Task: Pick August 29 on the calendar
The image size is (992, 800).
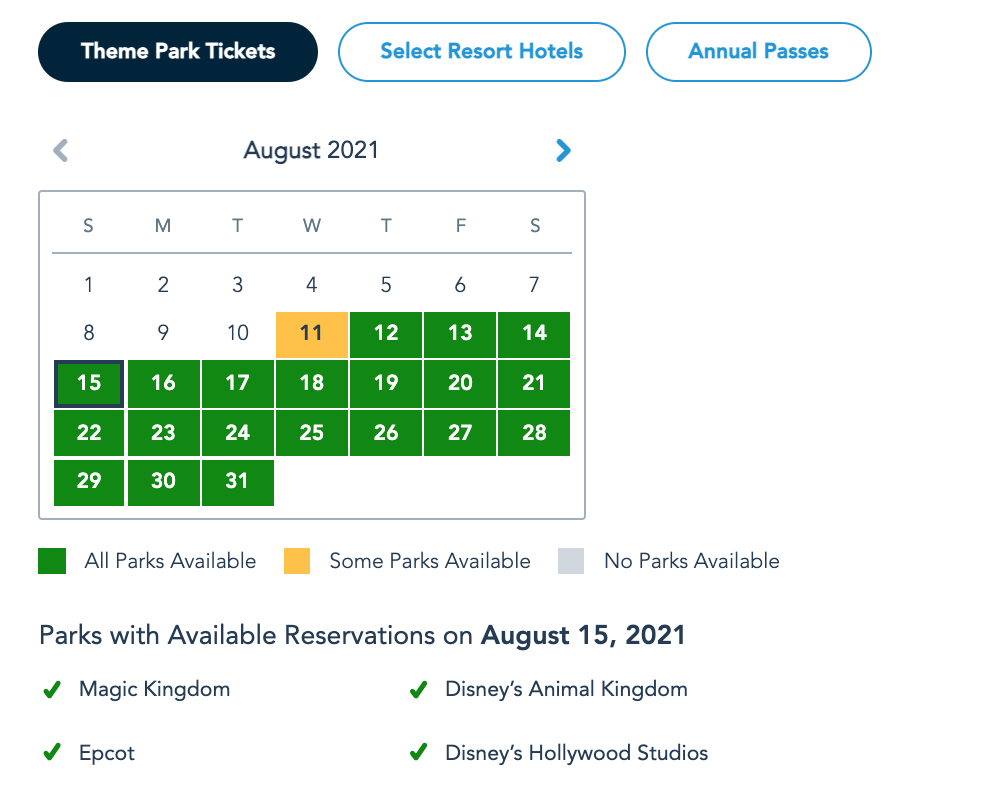Action: coord(89,481)
